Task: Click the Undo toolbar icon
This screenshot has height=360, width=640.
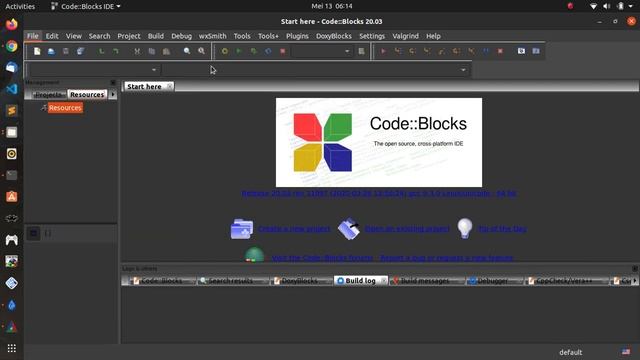Action: pos(102,51)
